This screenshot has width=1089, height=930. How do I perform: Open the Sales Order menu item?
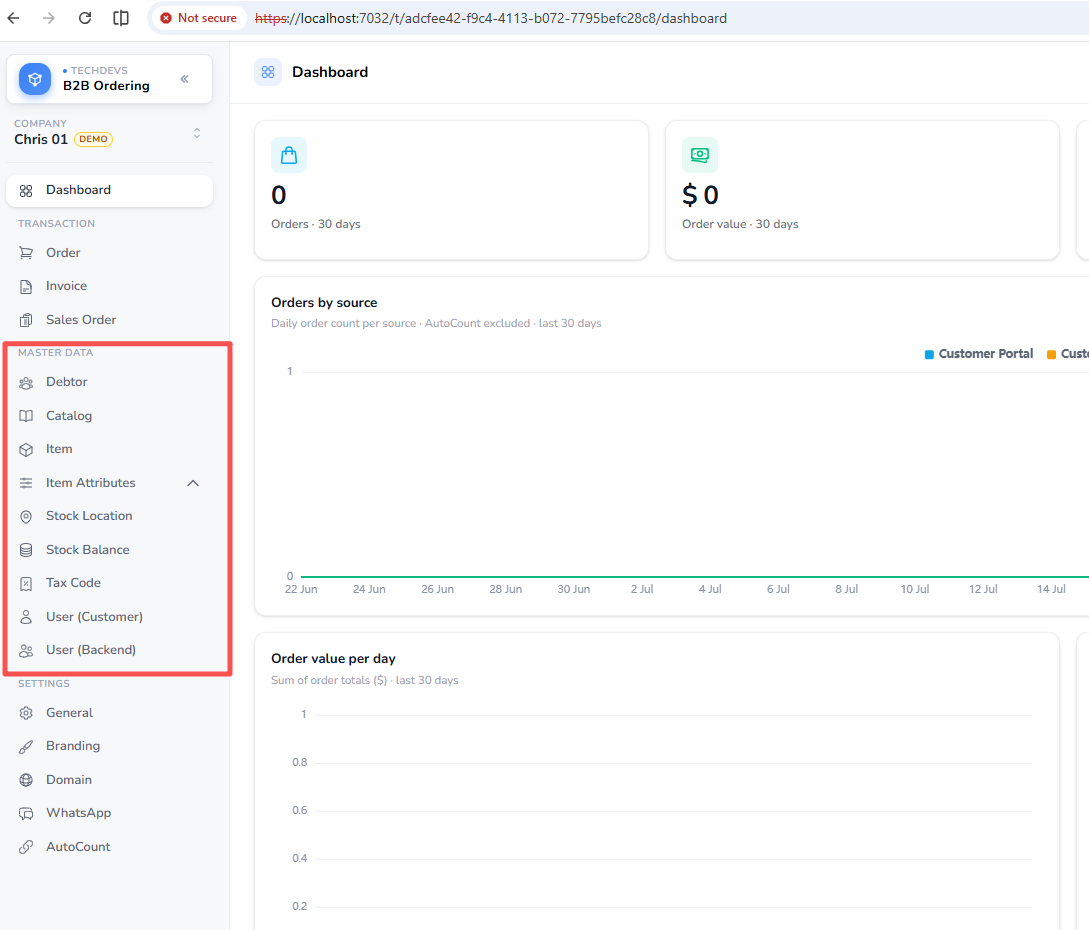tap(110, 319)
